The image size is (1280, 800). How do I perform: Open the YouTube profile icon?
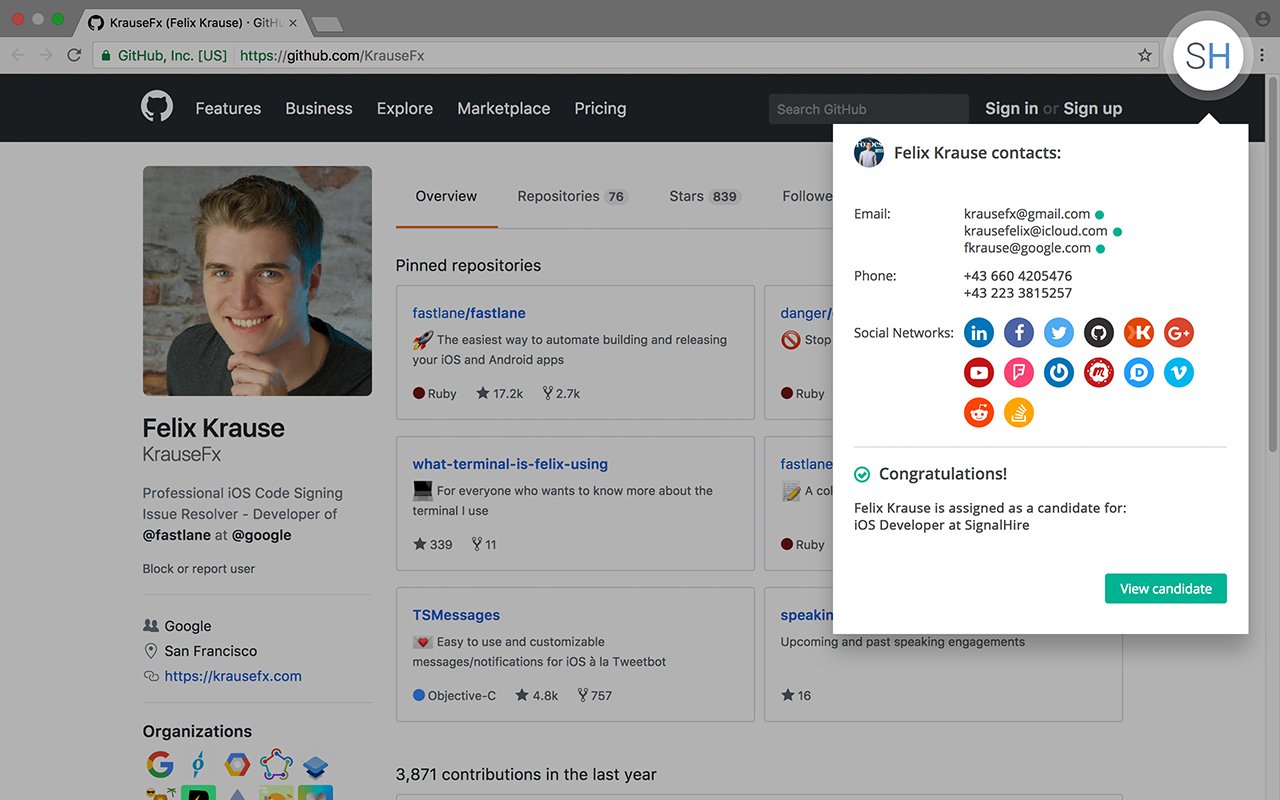[979, 373]
